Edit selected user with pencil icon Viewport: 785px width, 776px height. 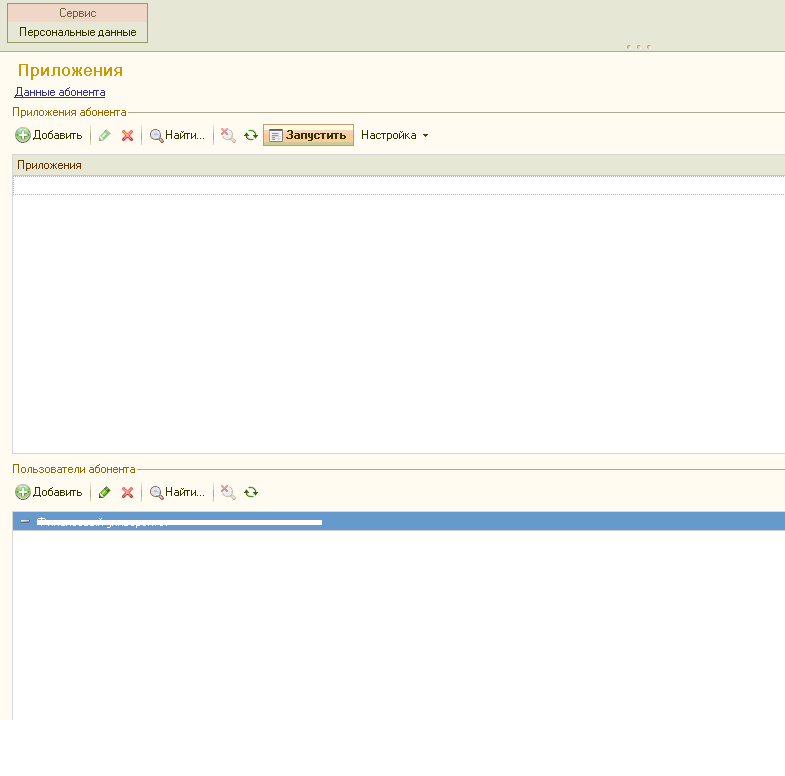coord(104,492)
